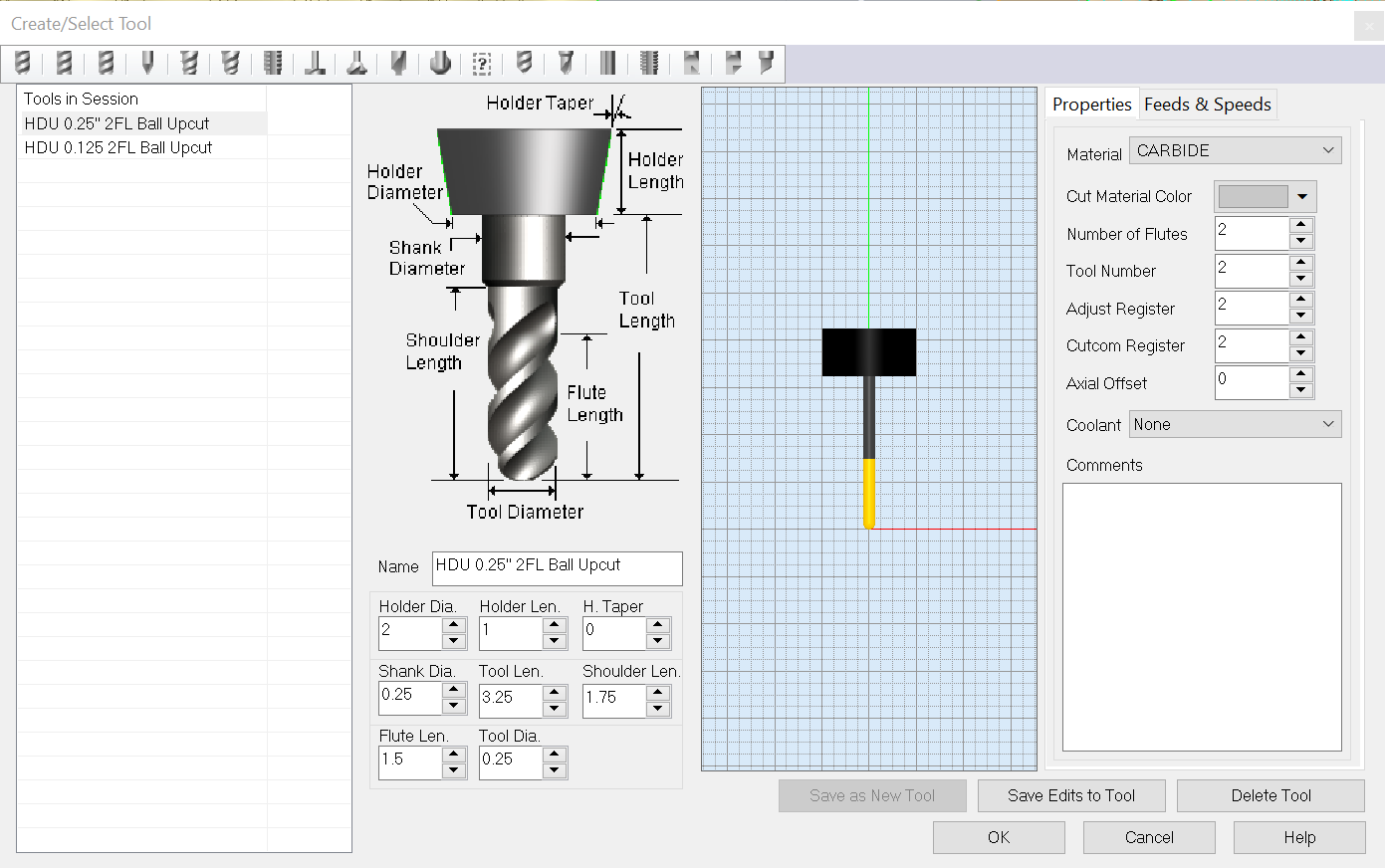Choose the T-slot cutter tool icon
The image size is (1385, 868).
(315, 64)
